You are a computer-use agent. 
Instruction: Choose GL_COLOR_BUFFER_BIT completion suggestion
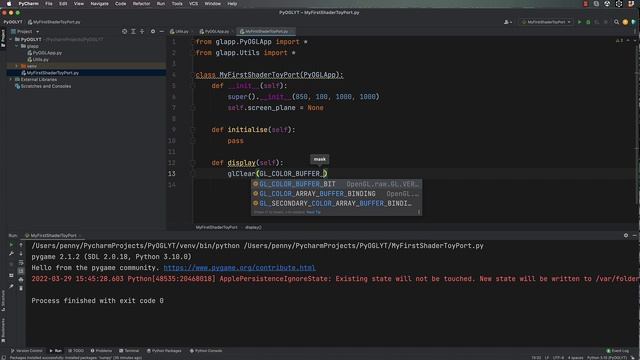(336, 184)
